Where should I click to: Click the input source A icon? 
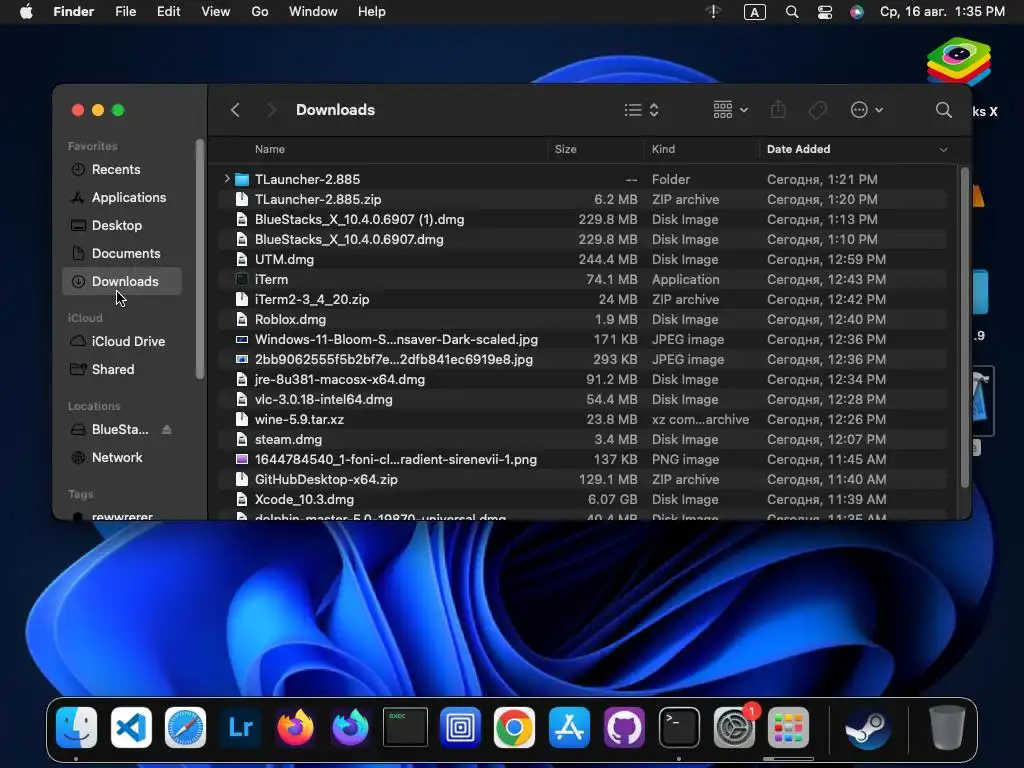[x=755, y=12]
